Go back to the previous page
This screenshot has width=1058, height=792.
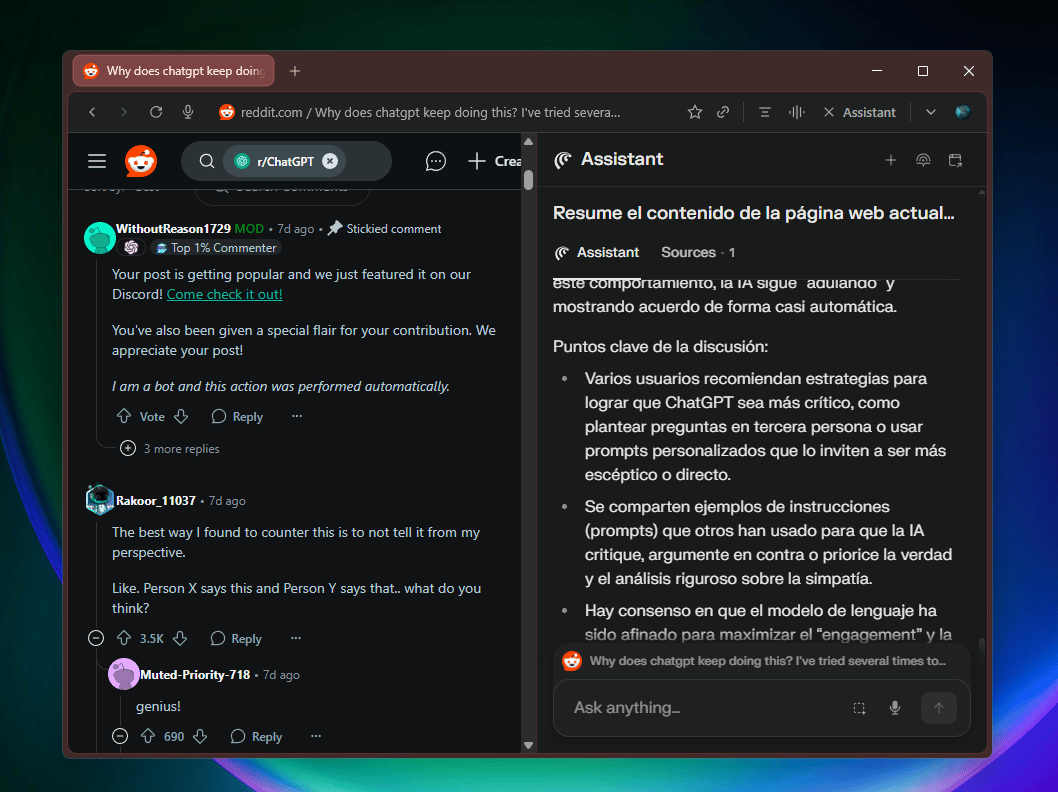(x=92, y=112)
